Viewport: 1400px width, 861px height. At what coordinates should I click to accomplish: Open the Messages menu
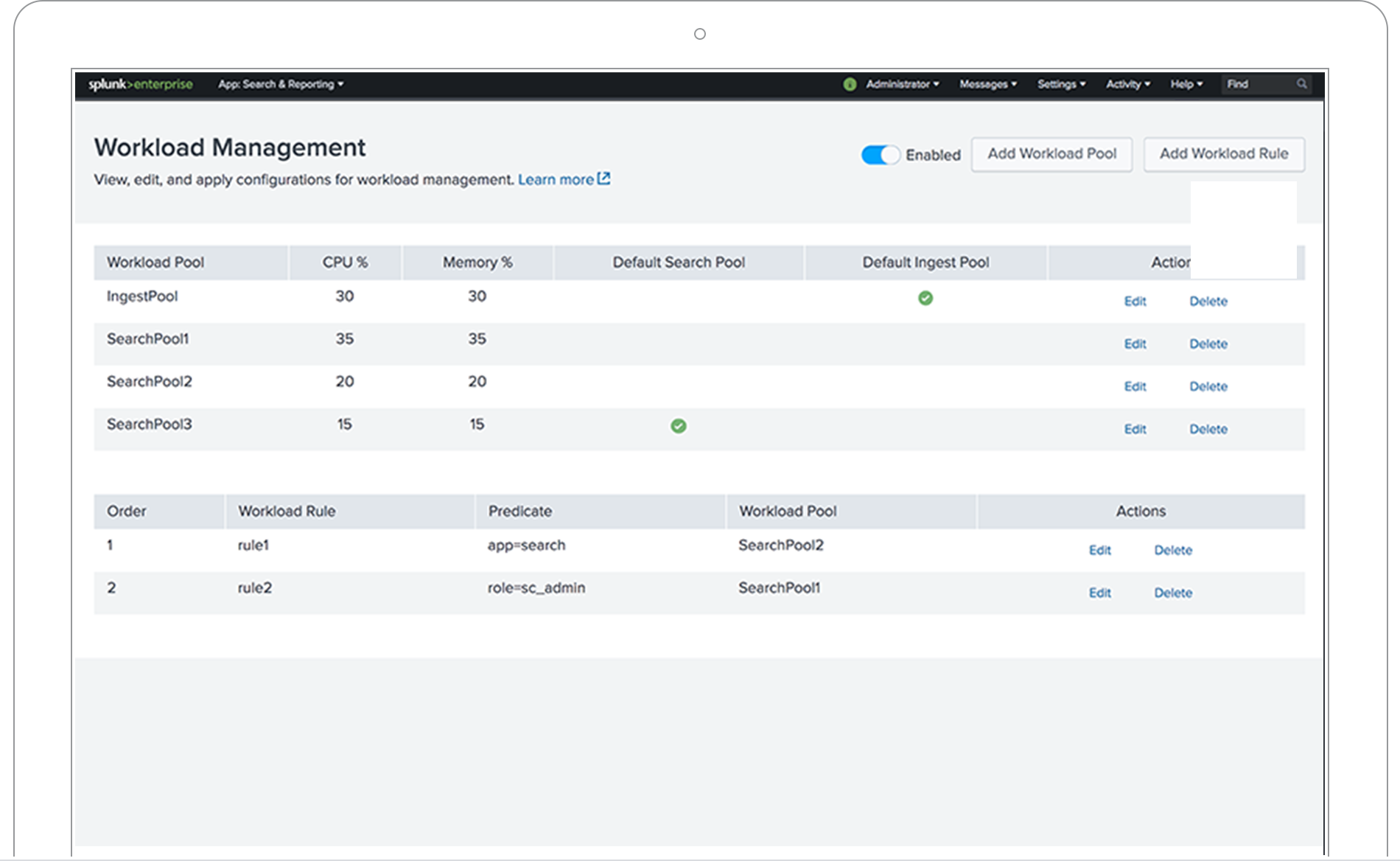coord(987,84)
